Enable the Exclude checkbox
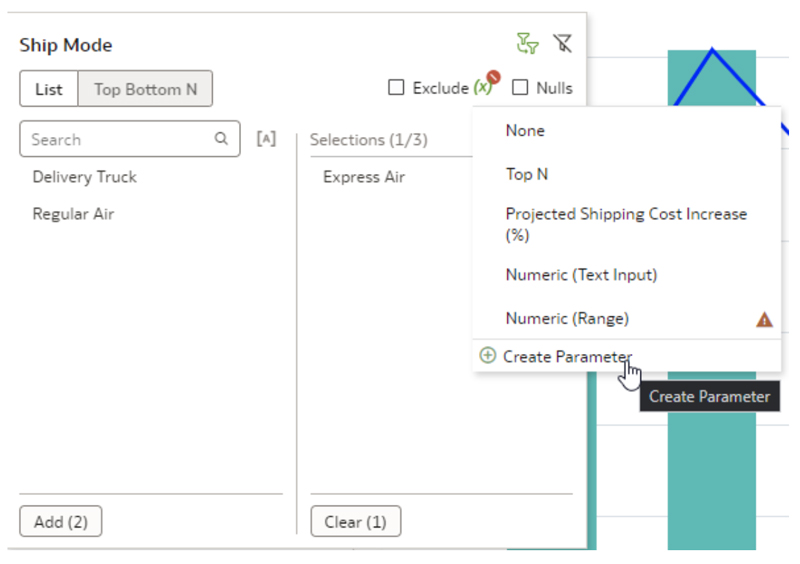This screenshot has width=800, height=564. (396, 88)
